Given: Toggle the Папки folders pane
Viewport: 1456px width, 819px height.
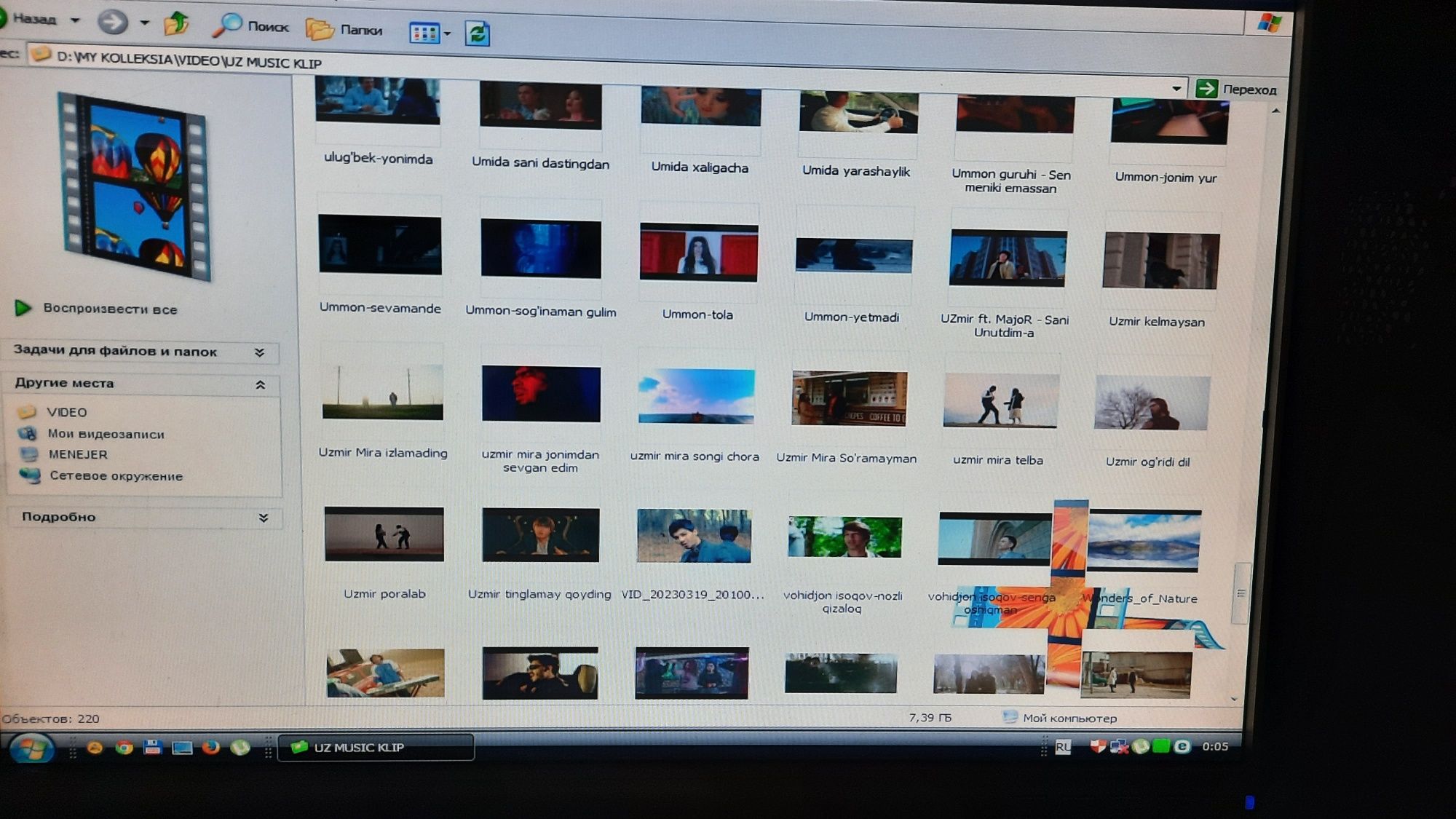Looking at the screenshot, I should (x=344, y=29).
